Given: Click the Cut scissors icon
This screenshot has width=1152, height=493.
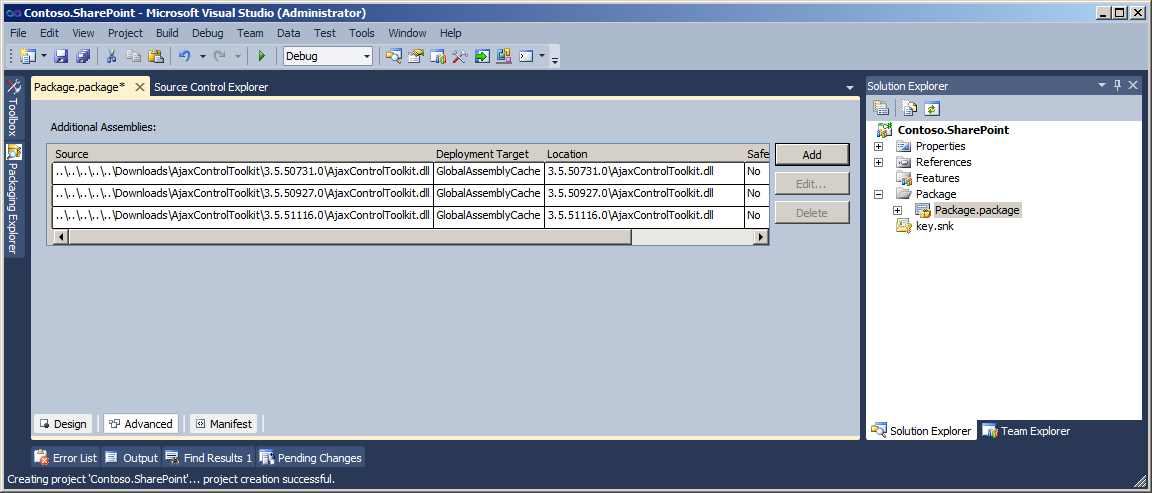Looking at the screenshot, I should [112, 56].
